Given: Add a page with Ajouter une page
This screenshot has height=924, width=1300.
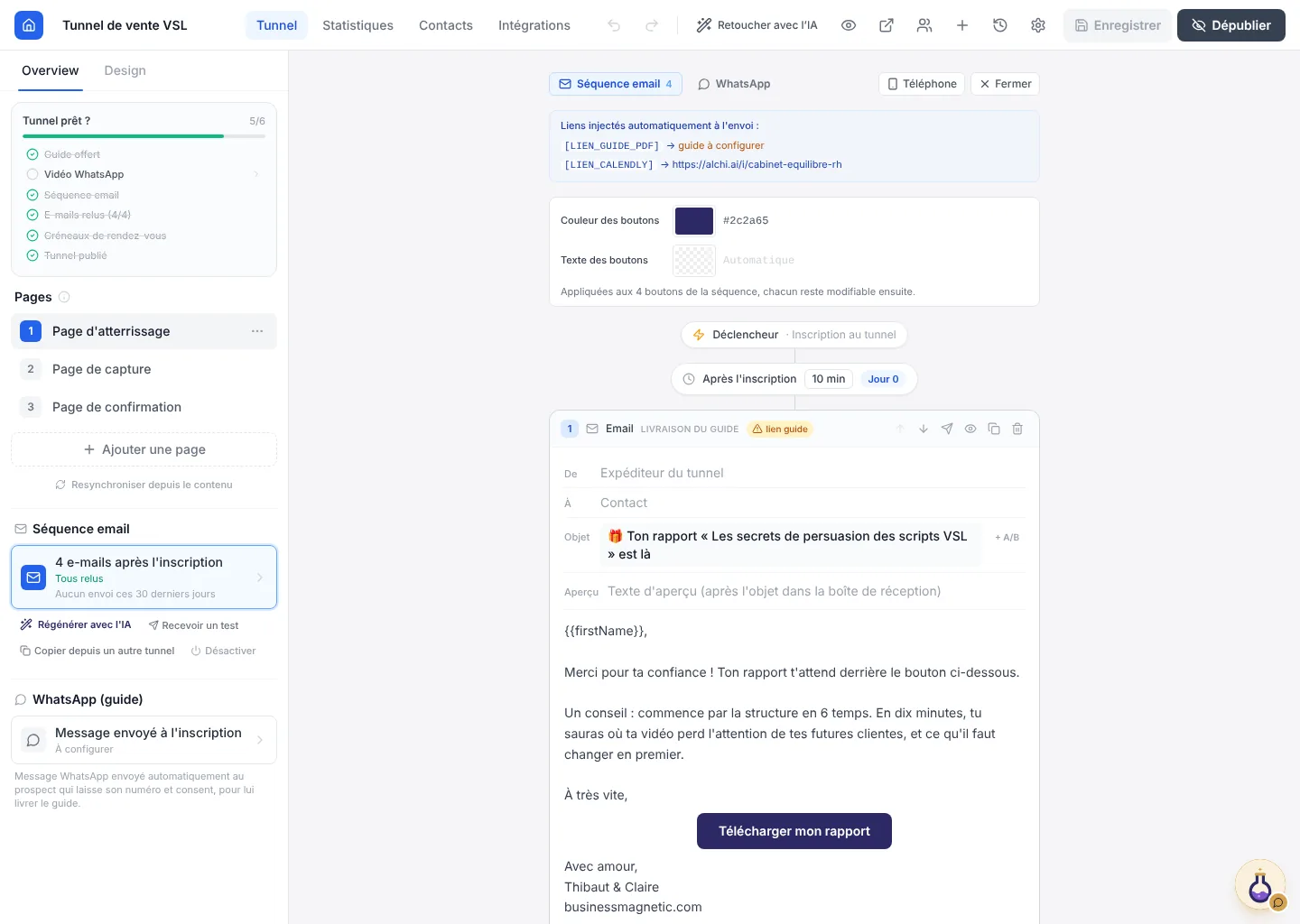Looking at the screenshot, I should click(x=144, y=449).
